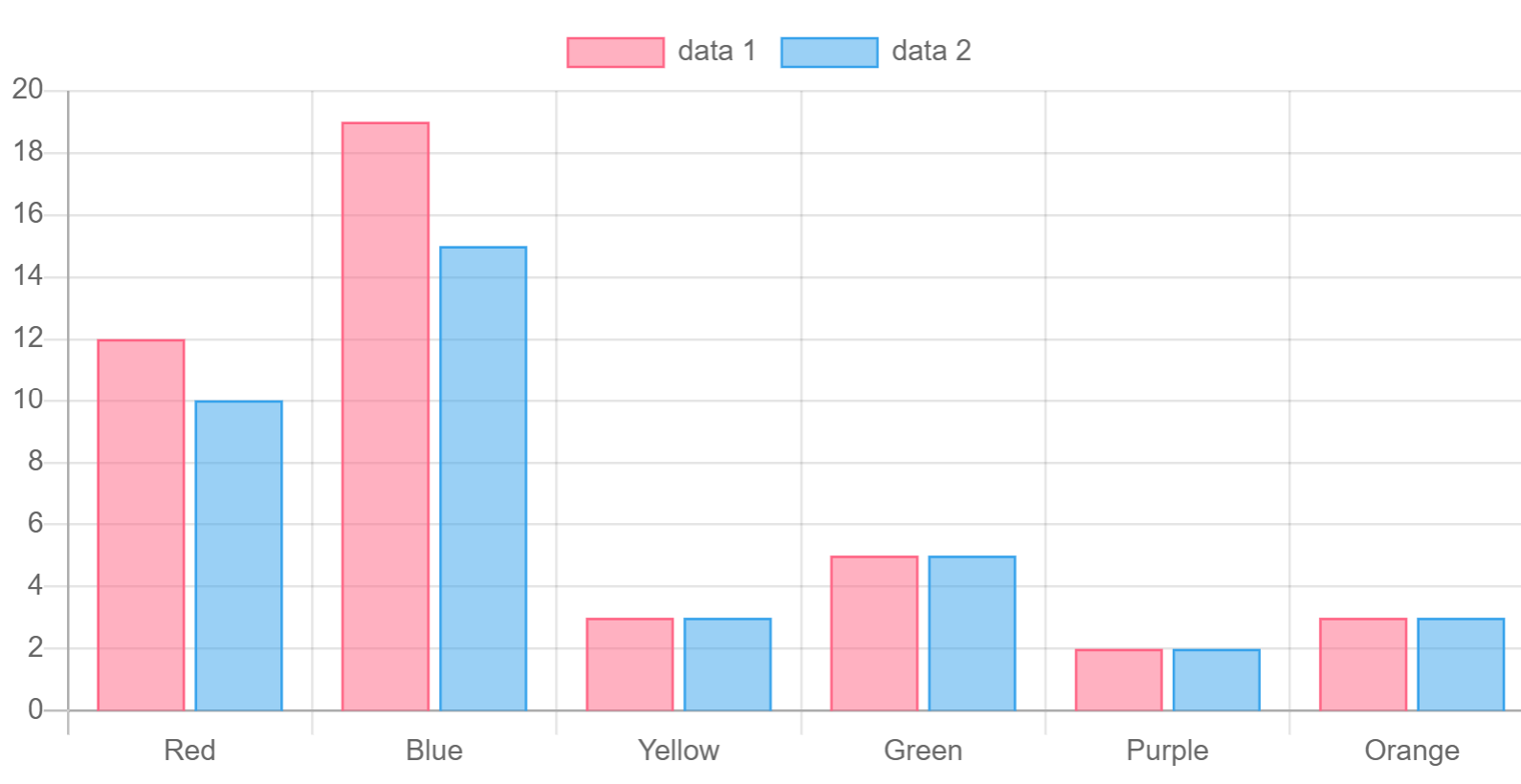Select Green's pink data 1 bar

pyautogui.click(x=874, y=633)
